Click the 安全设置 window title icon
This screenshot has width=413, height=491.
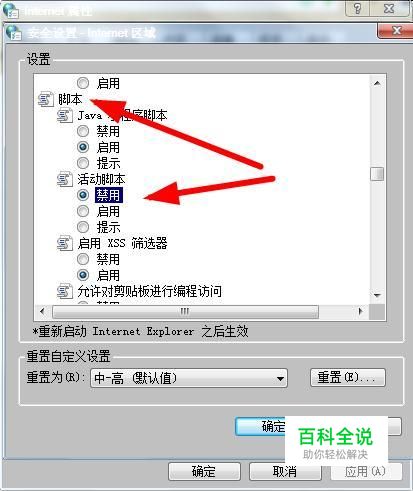(14, 33)
